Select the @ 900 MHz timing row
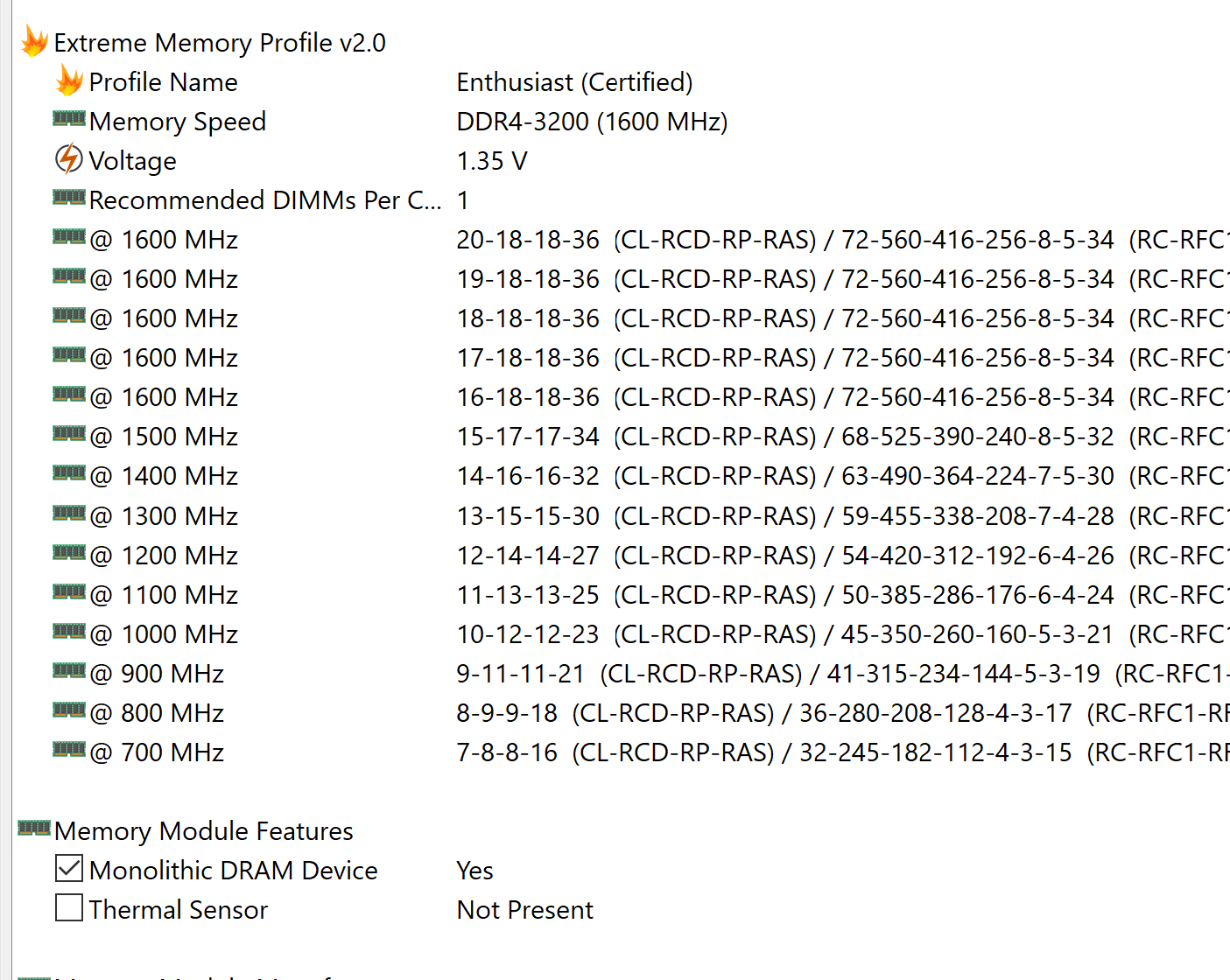The height and width of the screenshot is (980, 1230). point(622,674)
